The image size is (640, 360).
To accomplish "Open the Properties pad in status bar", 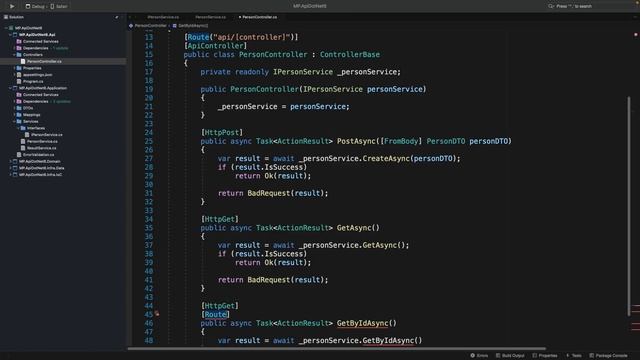I will pos(545,356).
